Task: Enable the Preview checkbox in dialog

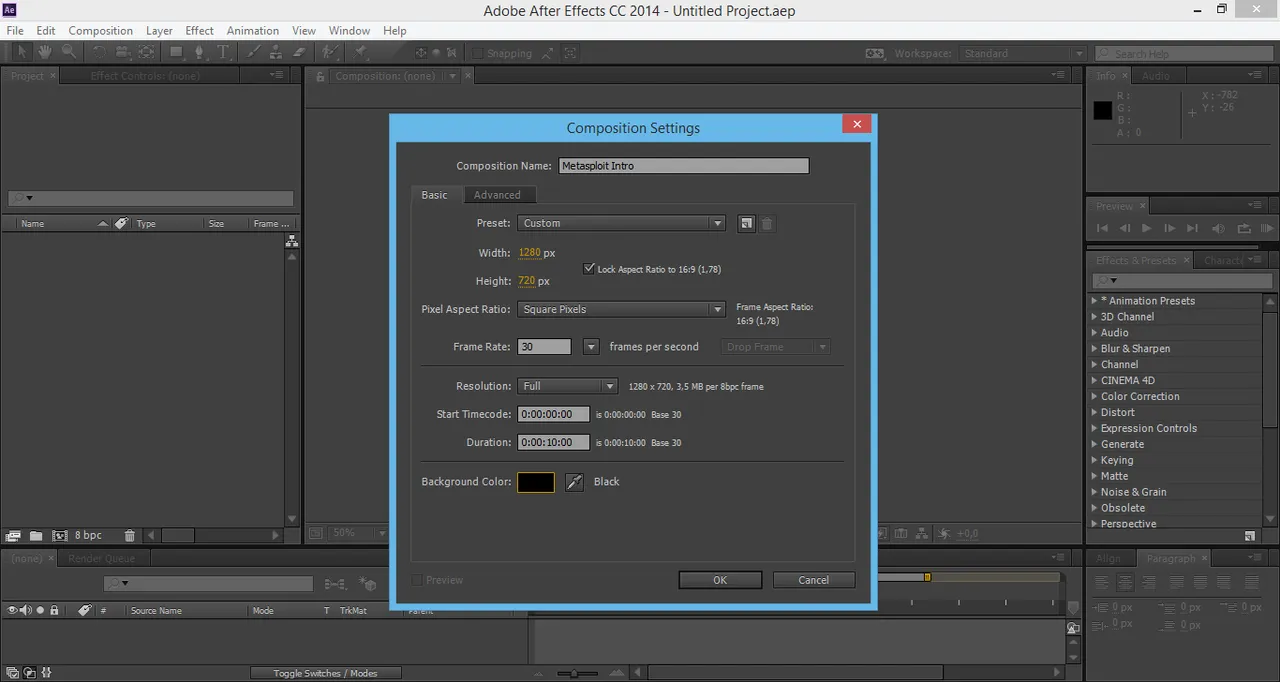Action: (417, 580)
